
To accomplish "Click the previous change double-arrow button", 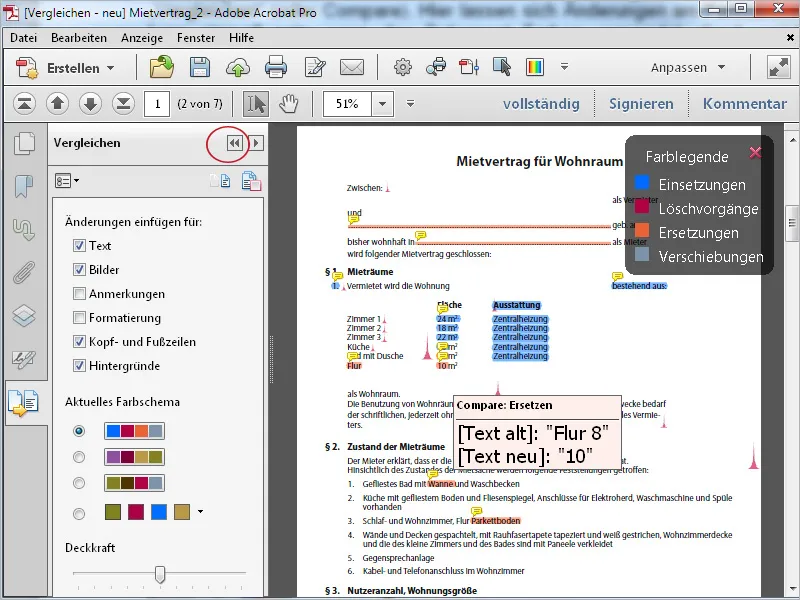I will click(x=234, y=143).
